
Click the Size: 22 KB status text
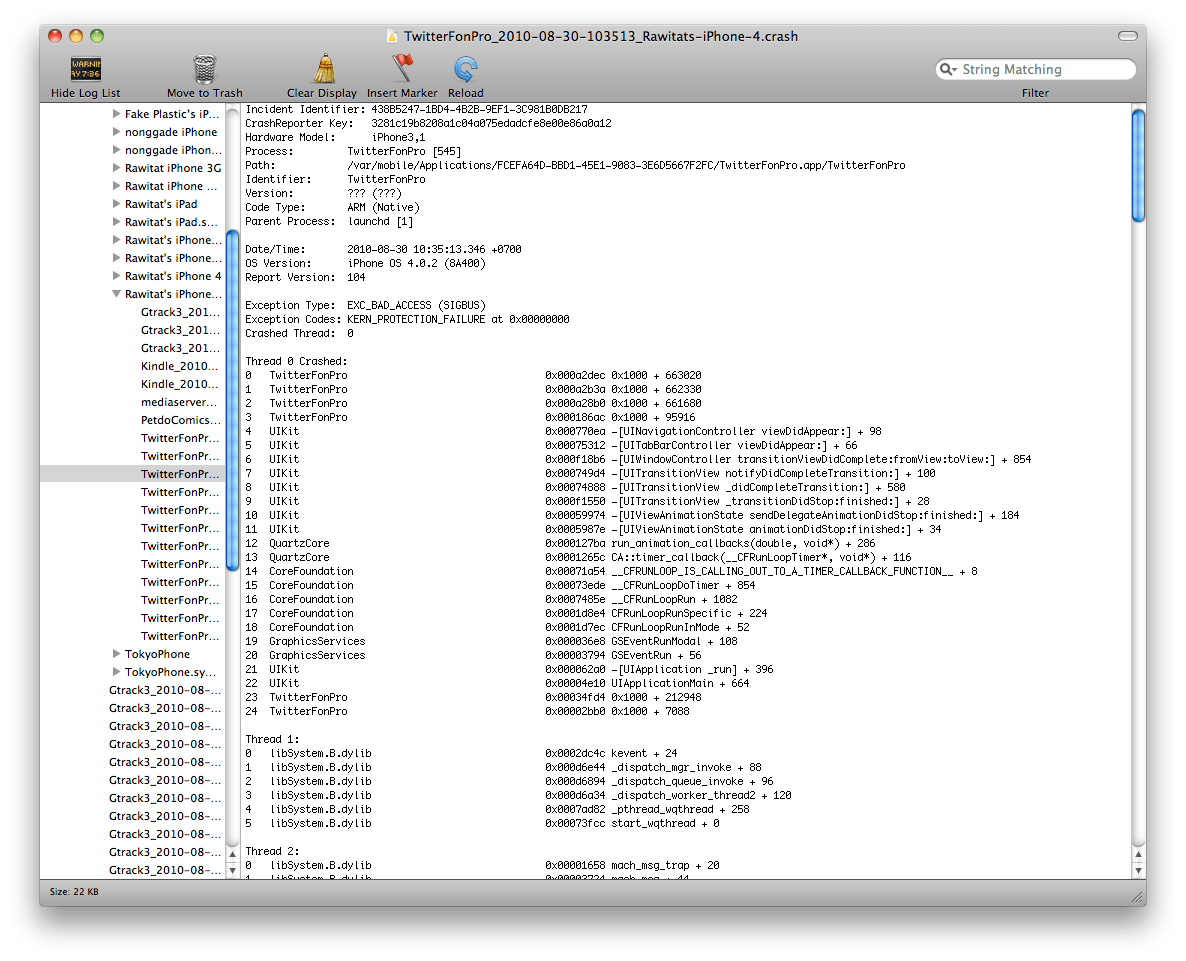[74, 892]
